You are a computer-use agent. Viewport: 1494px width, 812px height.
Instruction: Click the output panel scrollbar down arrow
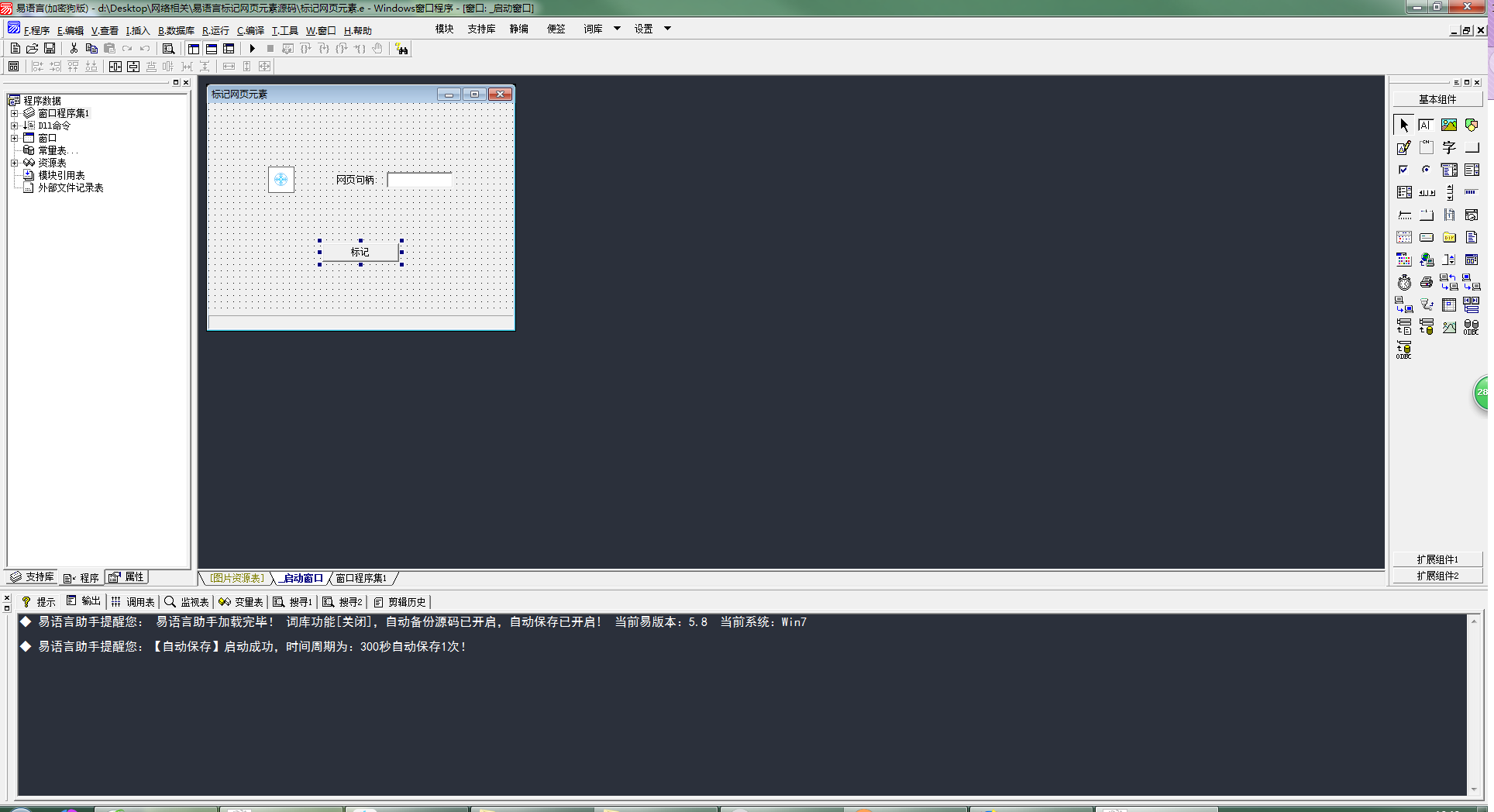[x=1474, y=790]
